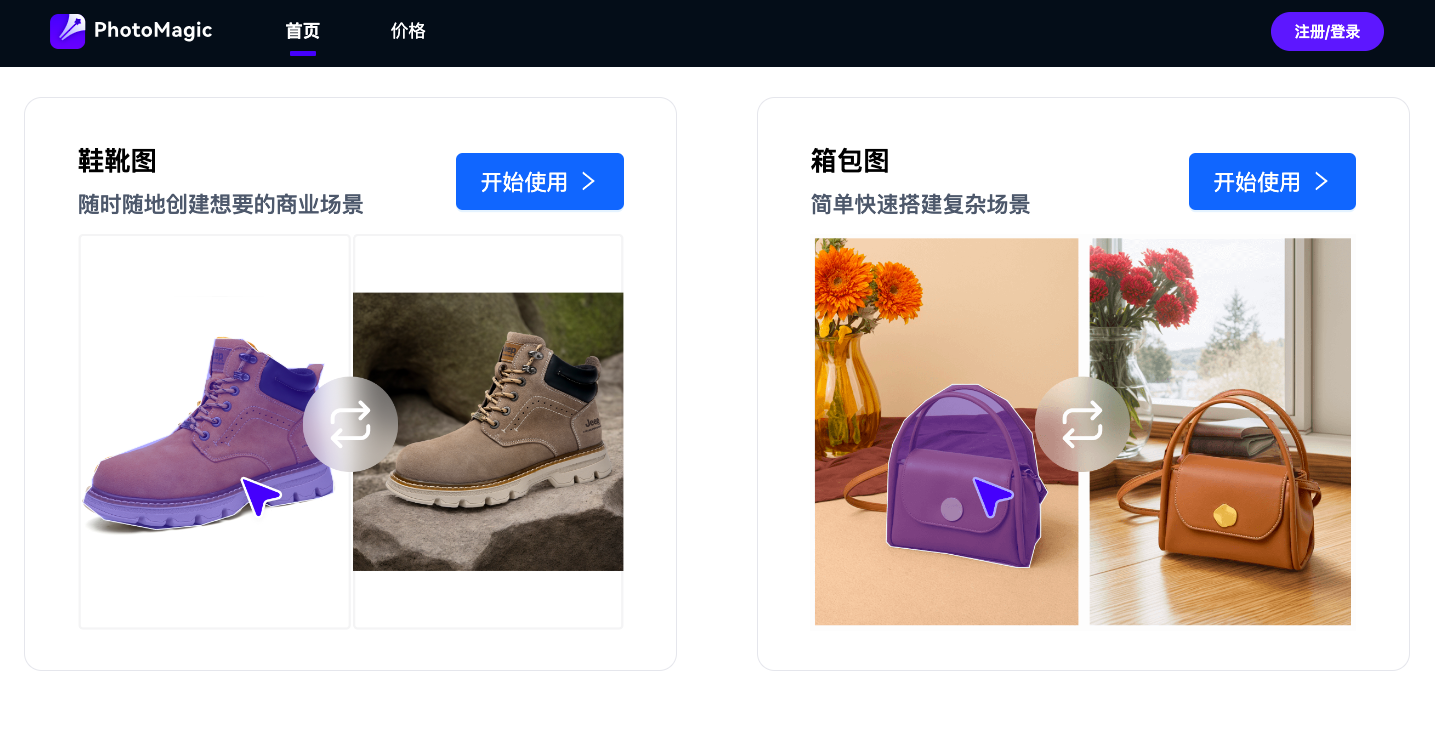
Task: Click the purple cursor arrow on the bag
Action: pyautogui.click(x=993, y=497)
